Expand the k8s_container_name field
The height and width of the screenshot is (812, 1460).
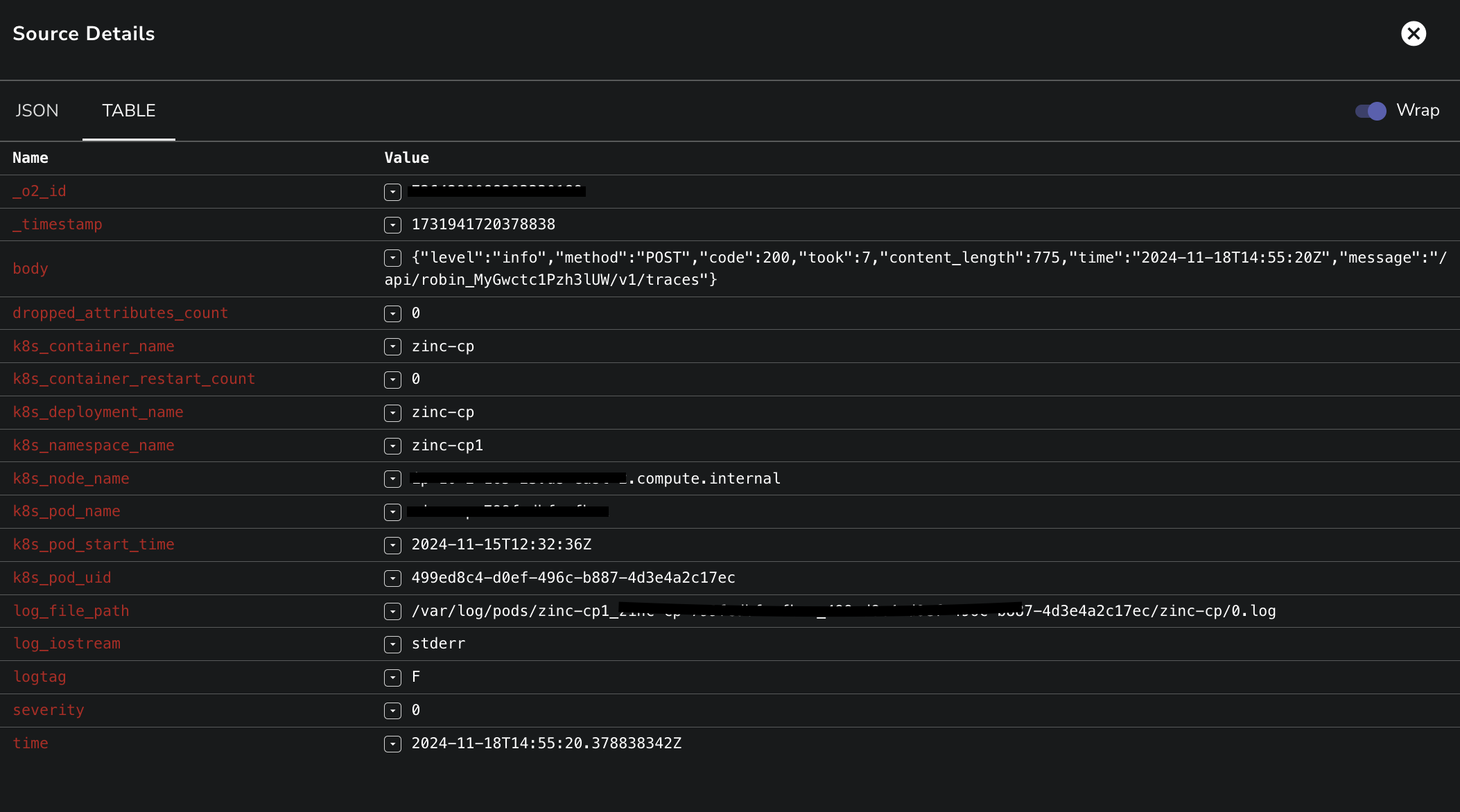coord(392,346)
